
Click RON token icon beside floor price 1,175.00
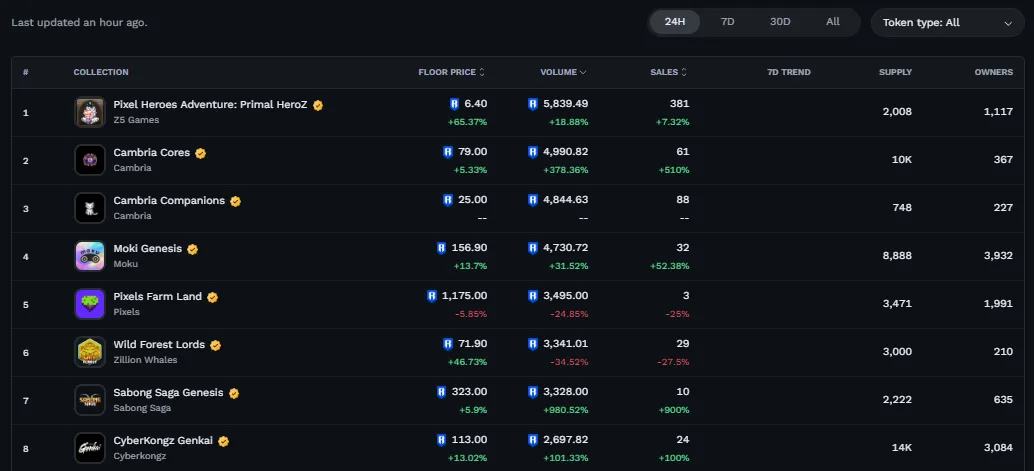pyautogui.click(x=432, y=296)
